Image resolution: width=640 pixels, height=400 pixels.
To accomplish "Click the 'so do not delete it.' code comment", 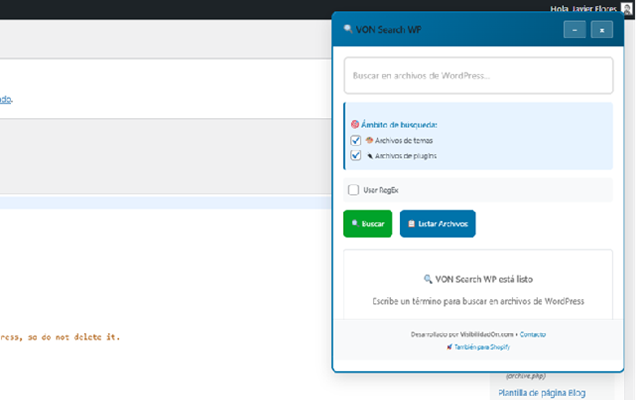I will pos(73,337).
